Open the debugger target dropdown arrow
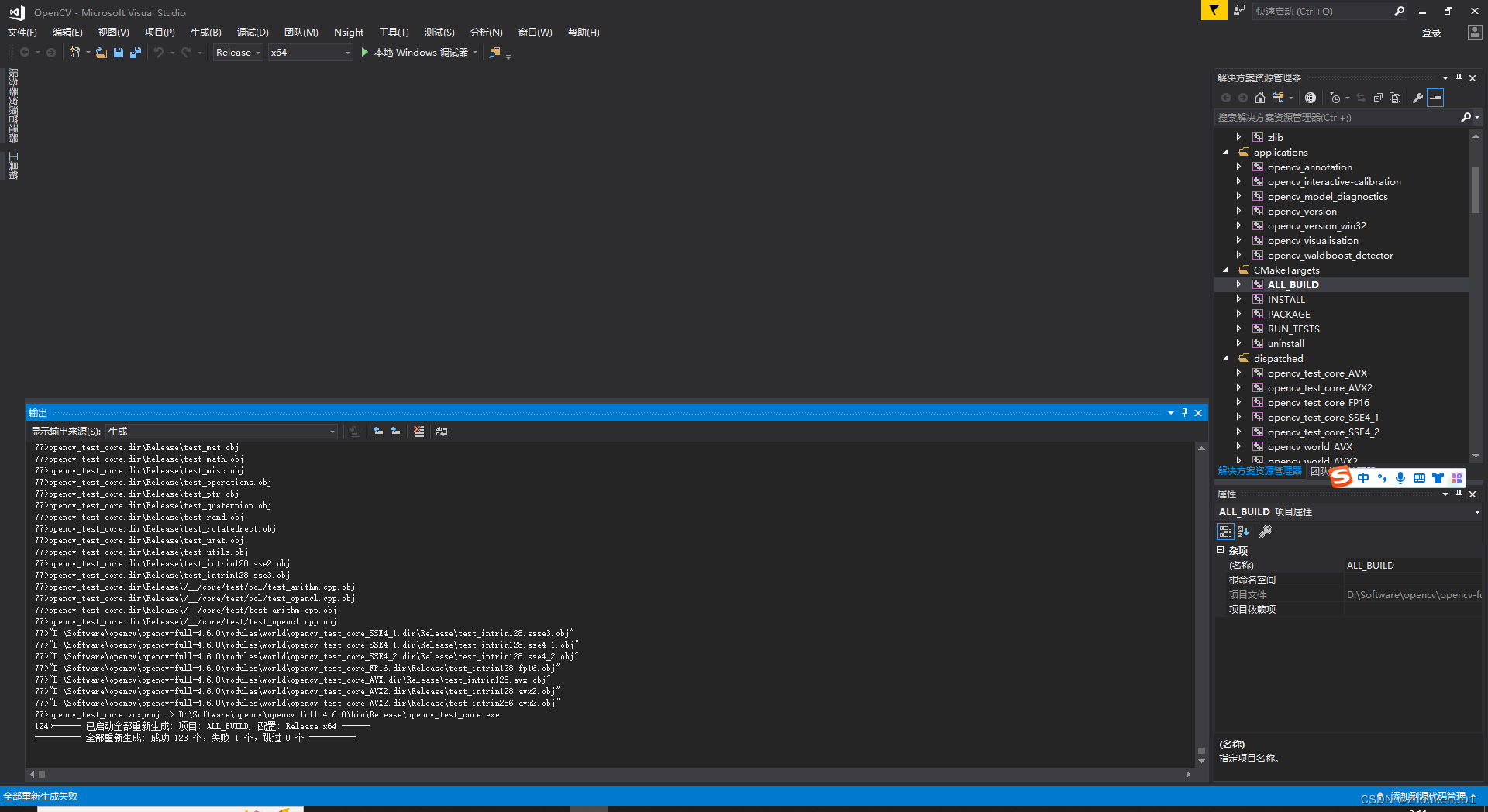The height and width of the screenshot is (812, 1488). tap(475, 52)
